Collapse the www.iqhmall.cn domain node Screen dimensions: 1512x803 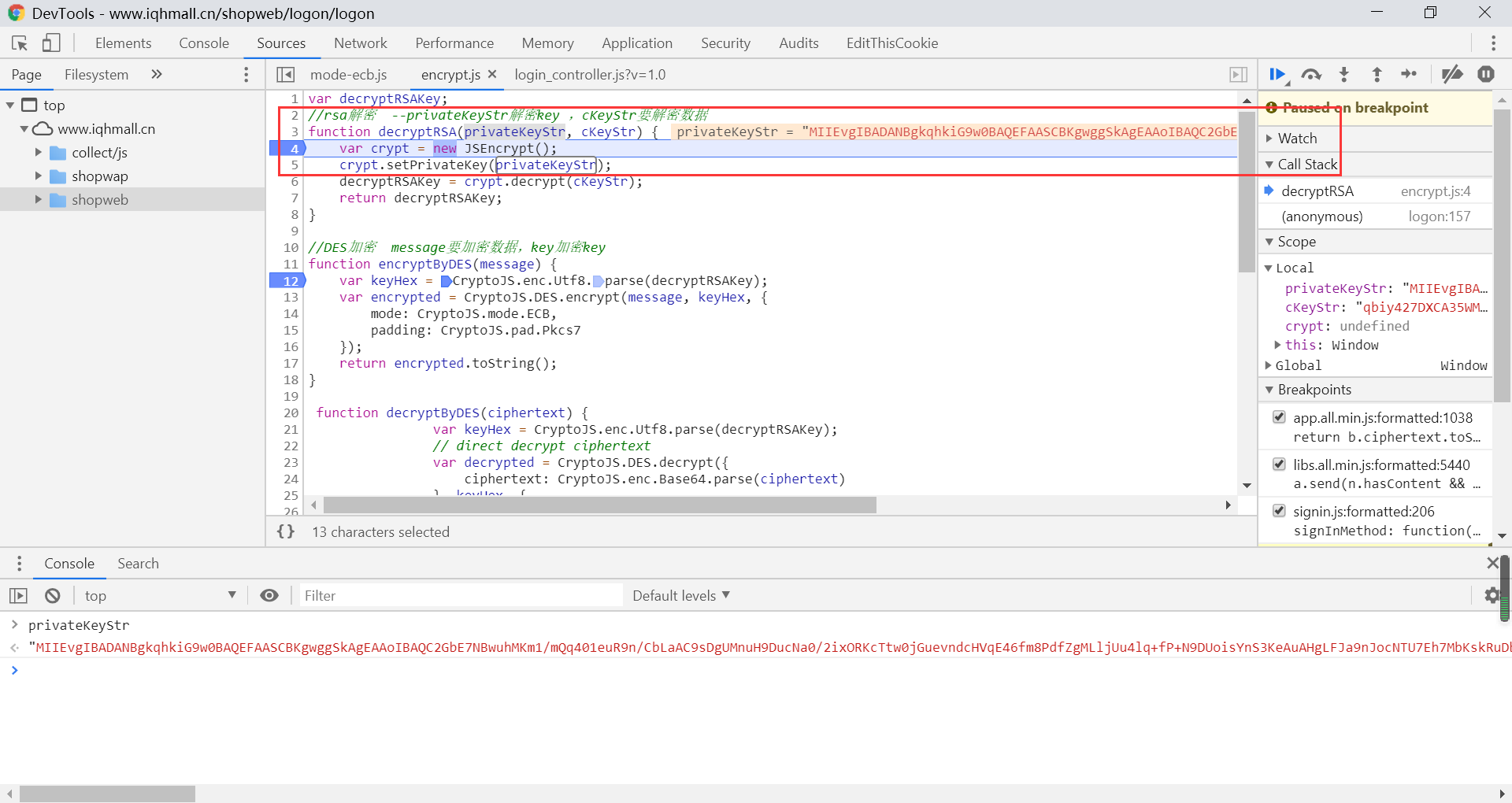(24, 129)
